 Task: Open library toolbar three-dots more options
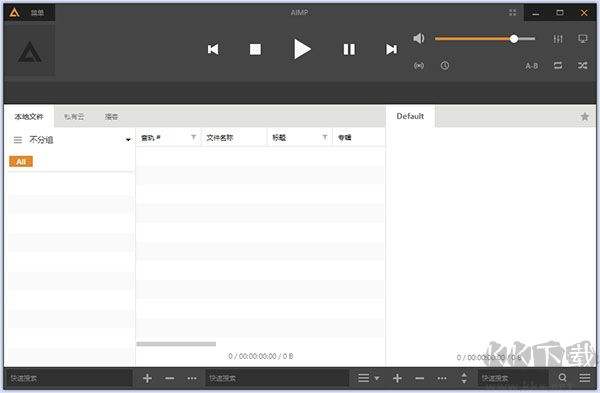pos(192,378)
